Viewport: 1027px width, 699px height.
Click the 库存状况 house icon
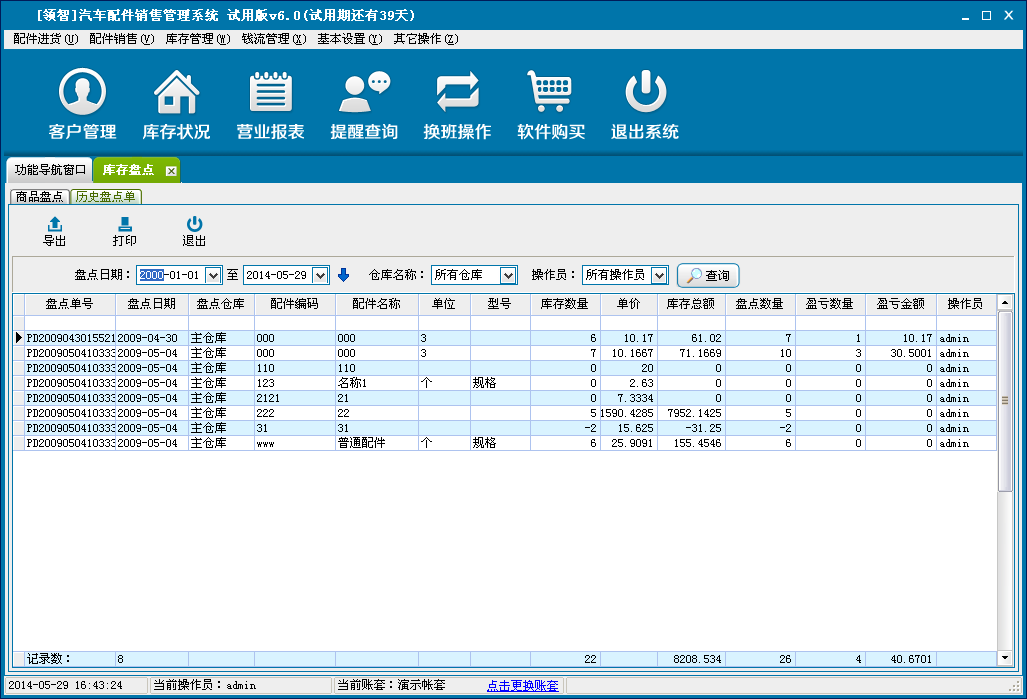(x=176, y=94)
